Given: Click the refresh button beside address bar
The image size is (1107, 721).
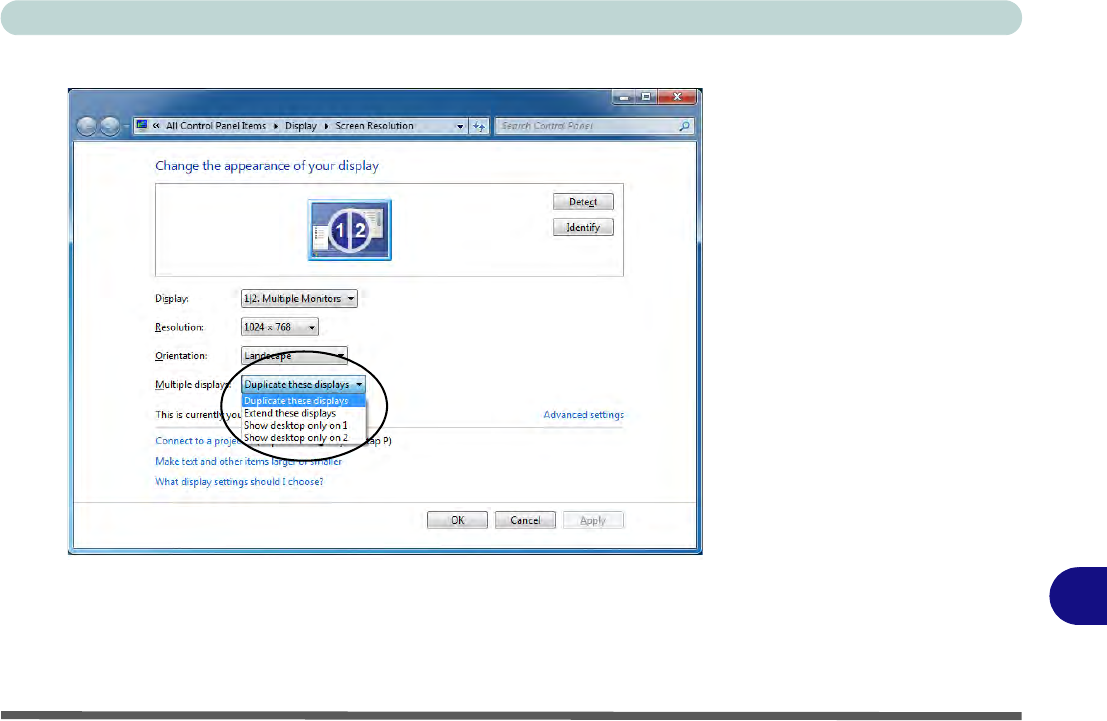Looking at the screenshot, I should click(x=479, y=126).
